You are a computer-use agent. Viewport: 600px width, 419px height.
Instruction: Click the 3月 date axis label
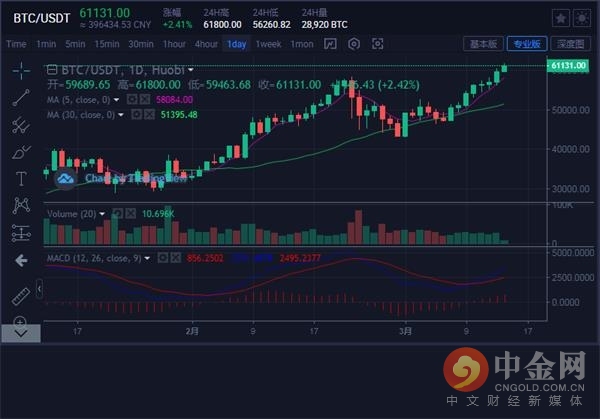click(x=406, y=331)
